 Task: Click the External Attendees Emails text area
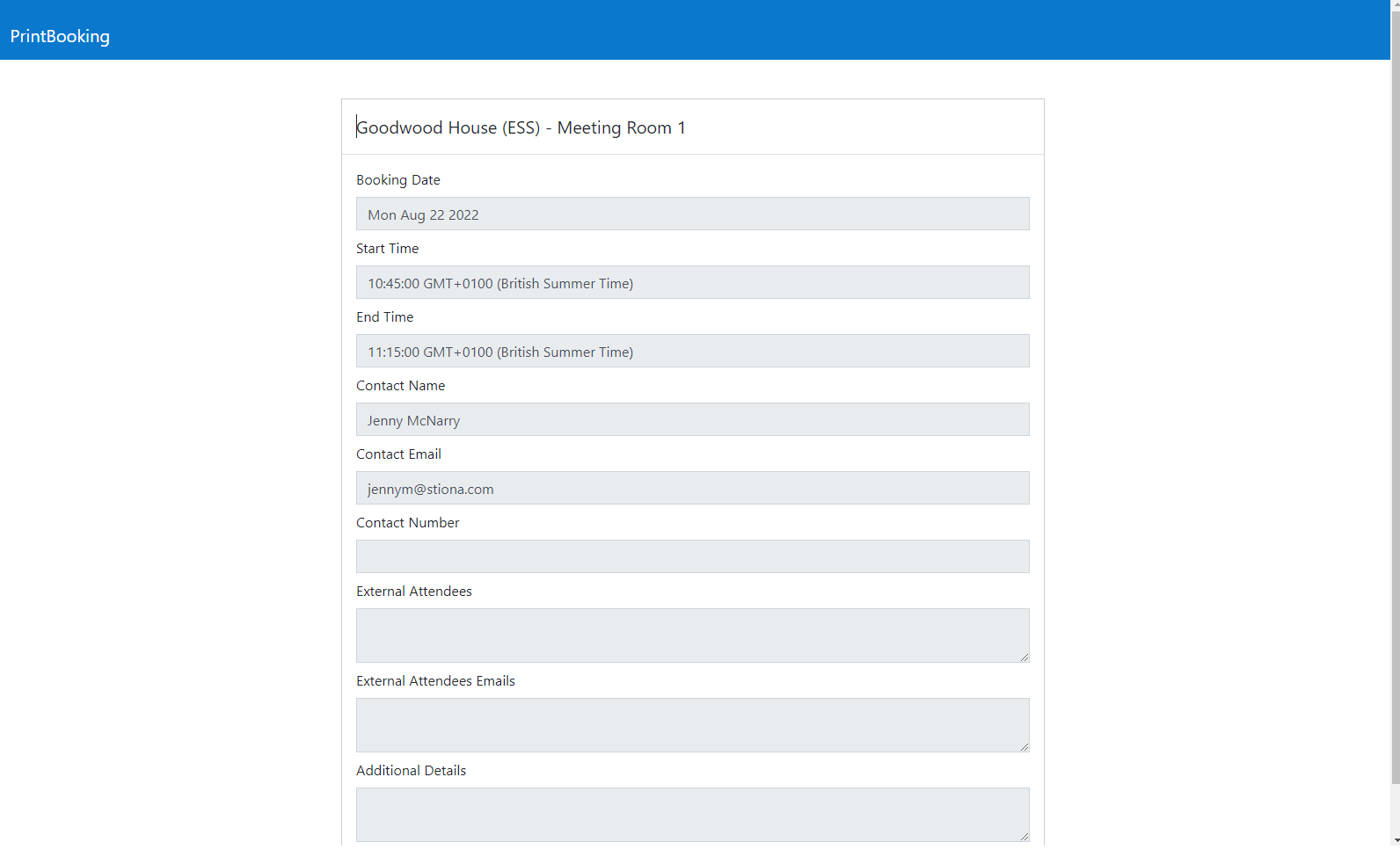tap(692, 725)
